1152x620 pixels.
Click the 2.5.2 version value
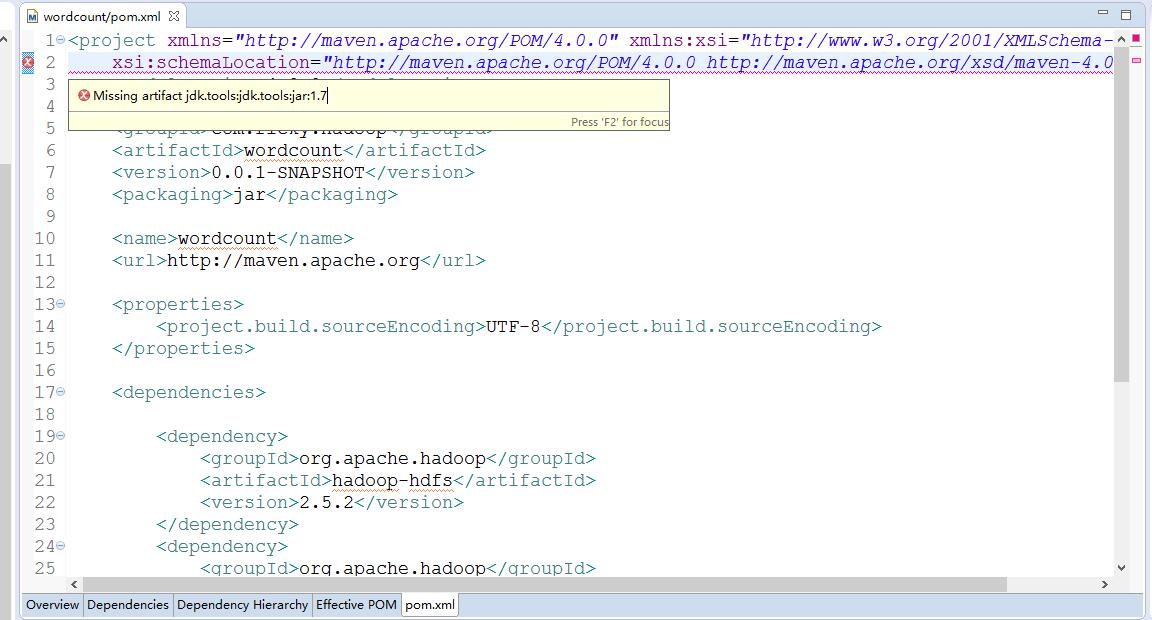(x=326, y=502)
